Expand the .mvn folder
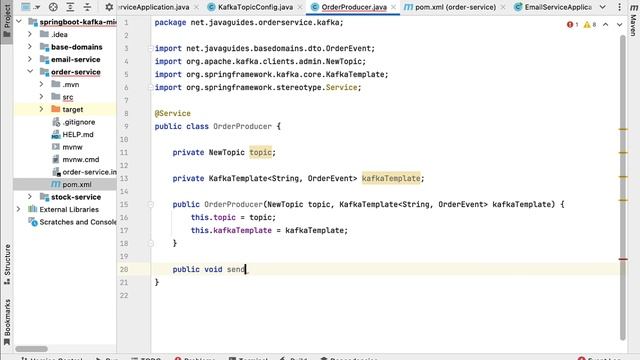640x360 pixels. coord(41,84)
